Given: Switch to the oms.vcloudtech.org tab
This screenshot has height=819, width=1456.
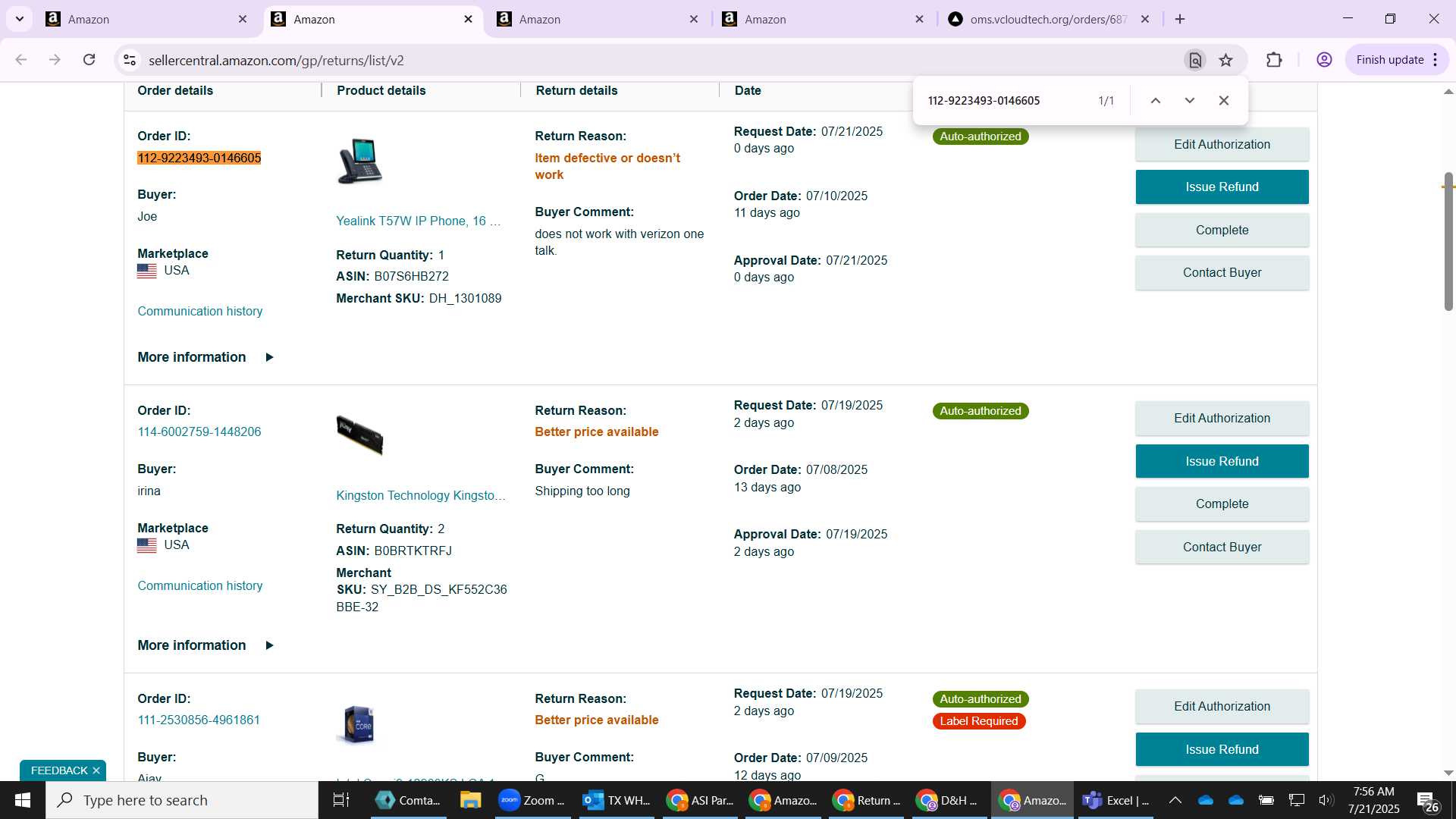Looking at the screenshot, I should [1048, 19].
